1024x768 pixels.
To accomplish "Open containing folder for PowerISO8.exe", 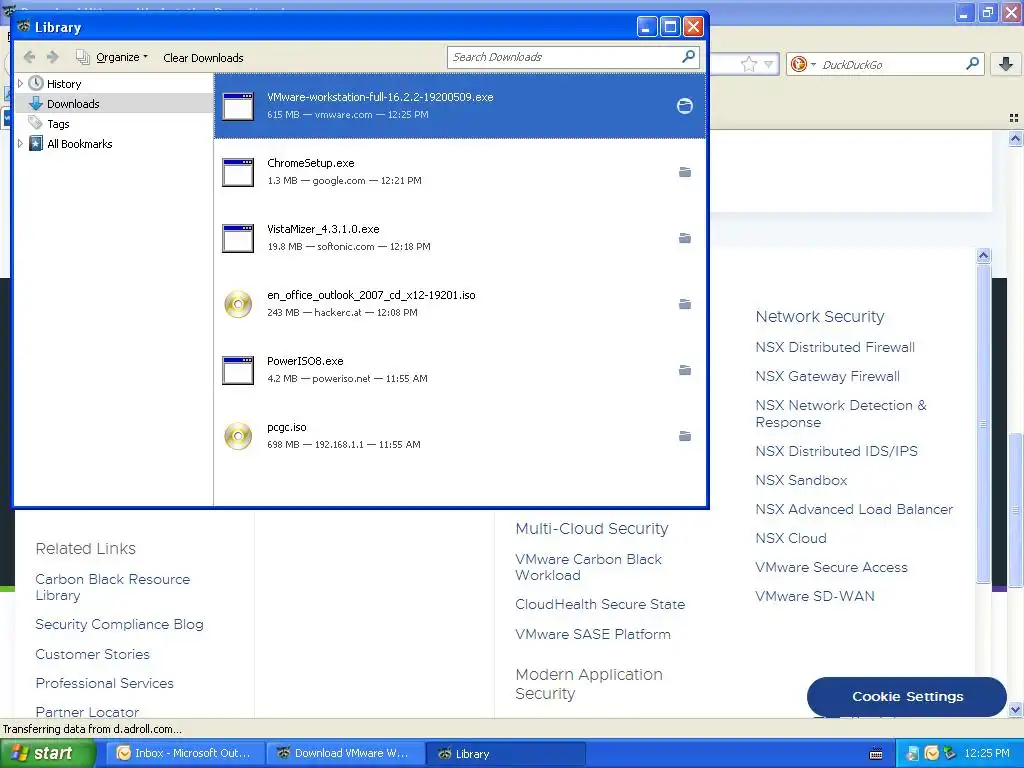I will (684, 370).
